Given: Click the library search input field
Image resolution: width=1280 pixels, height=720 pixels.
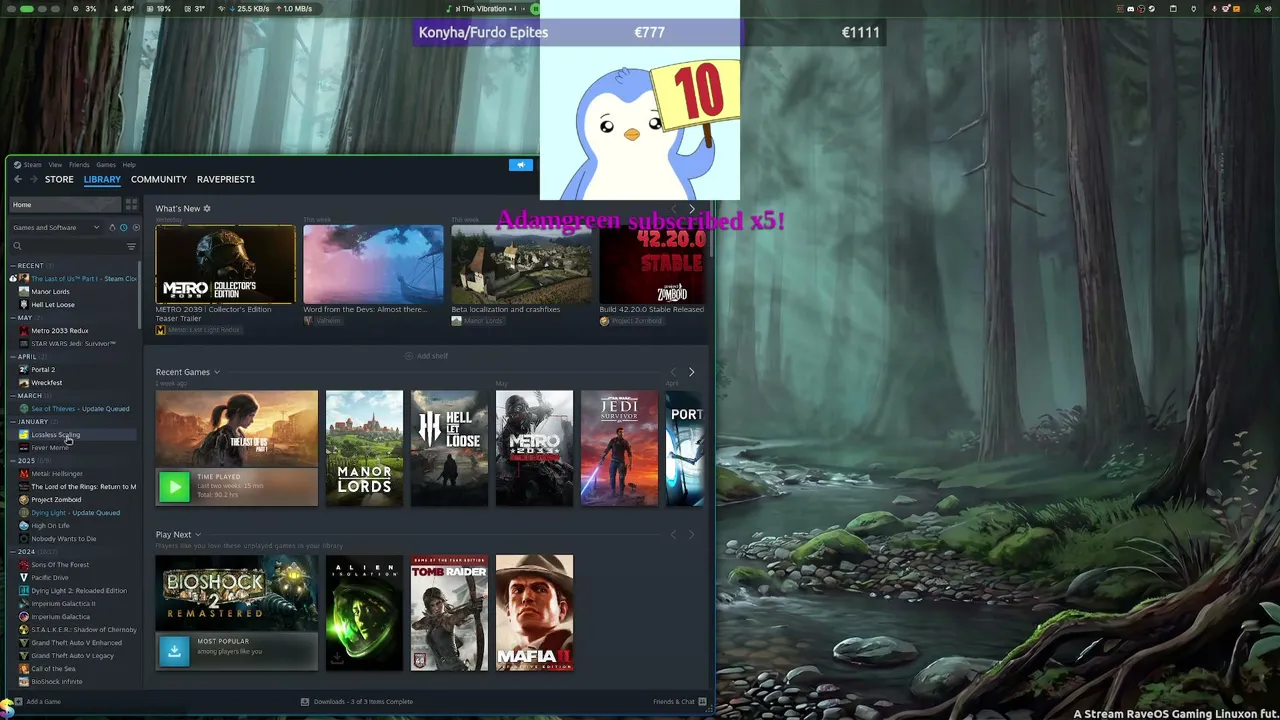Looking at the screenshot, I should tap(74, 246).
